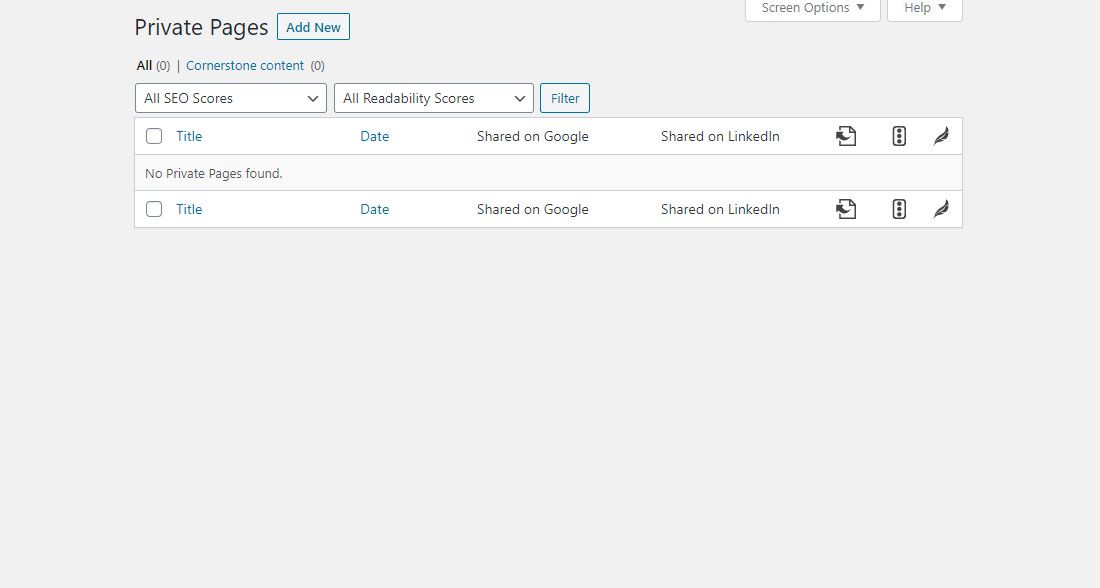Click the SEO score traffic-light icon in header

click(899, 136)
